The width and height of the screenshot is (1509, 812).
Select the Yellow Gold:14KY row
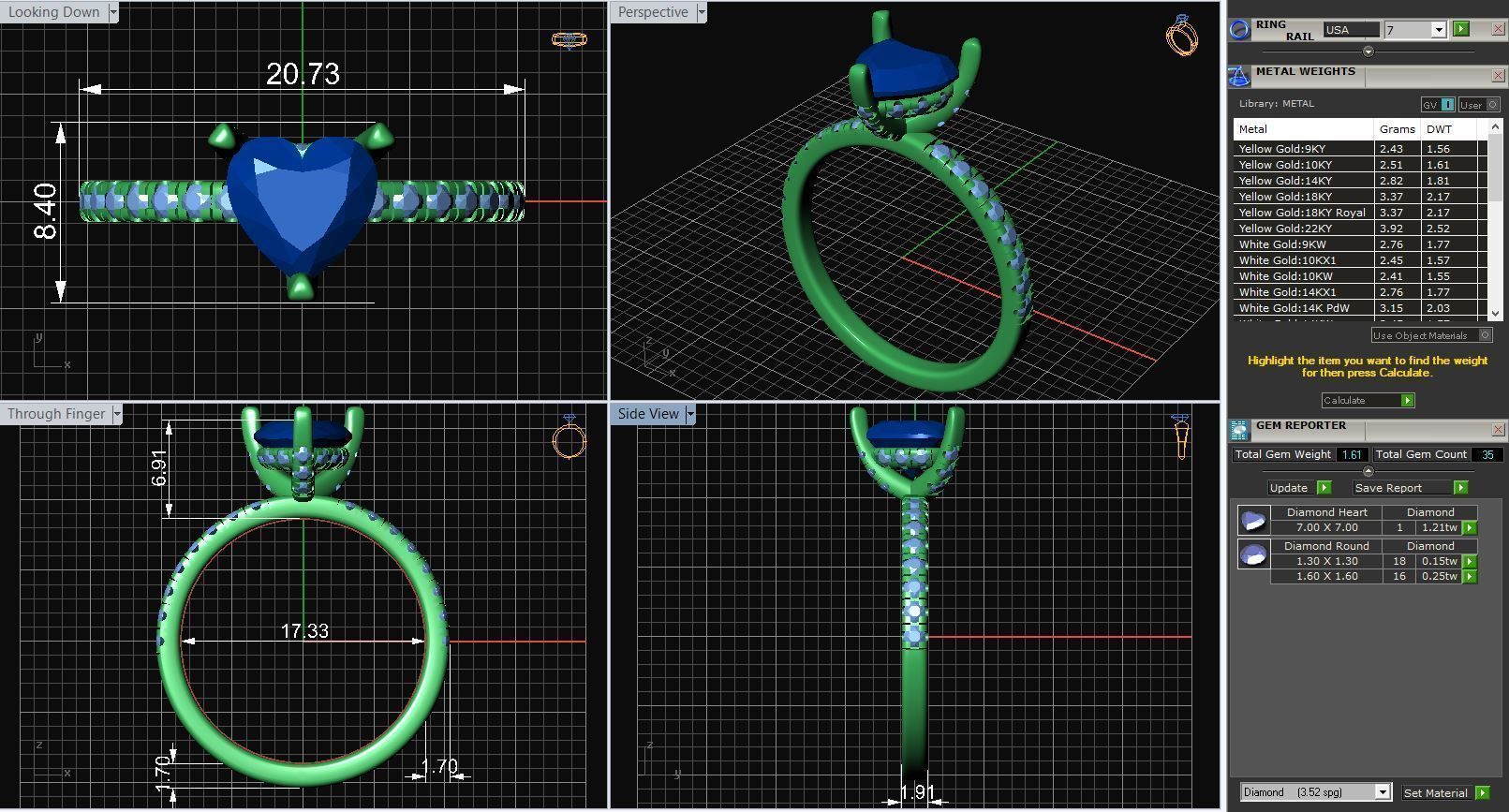[1360, 180]
